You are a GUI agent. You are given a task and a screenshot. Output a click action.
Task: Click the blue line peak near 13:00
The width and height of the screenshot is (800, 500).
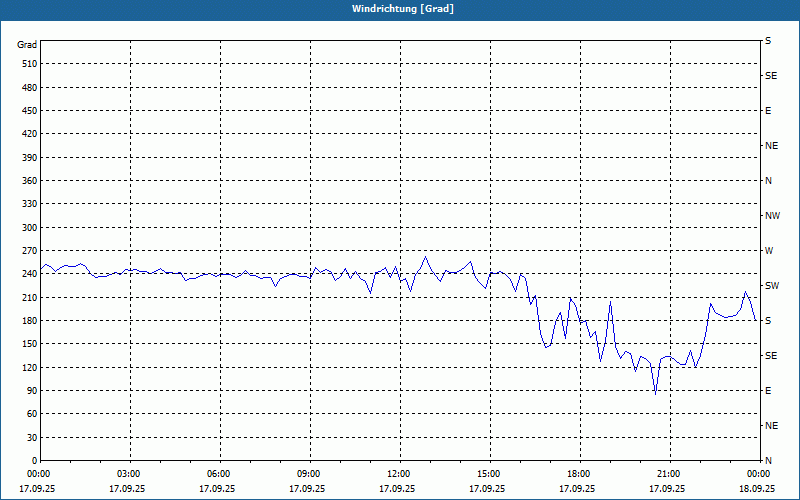point(425,257)
